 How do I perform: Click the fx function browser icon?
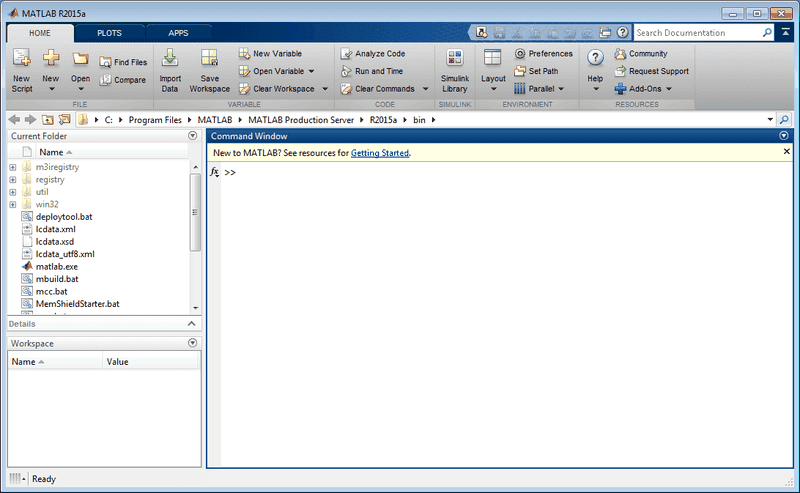click(215, 172)
